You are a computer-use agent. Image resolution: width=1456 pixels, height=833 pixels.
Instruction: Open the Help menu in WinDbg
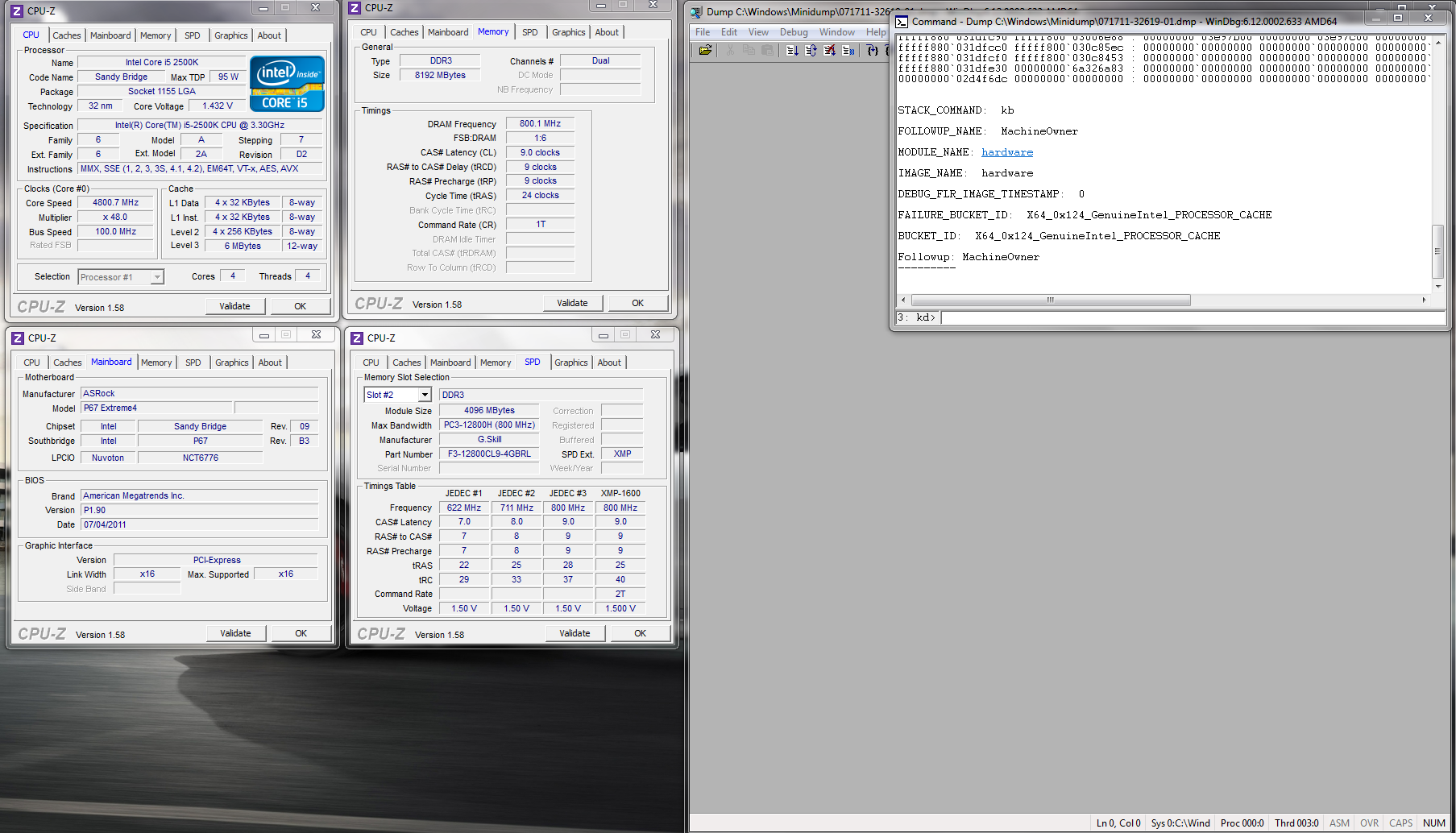pos(876,32)
